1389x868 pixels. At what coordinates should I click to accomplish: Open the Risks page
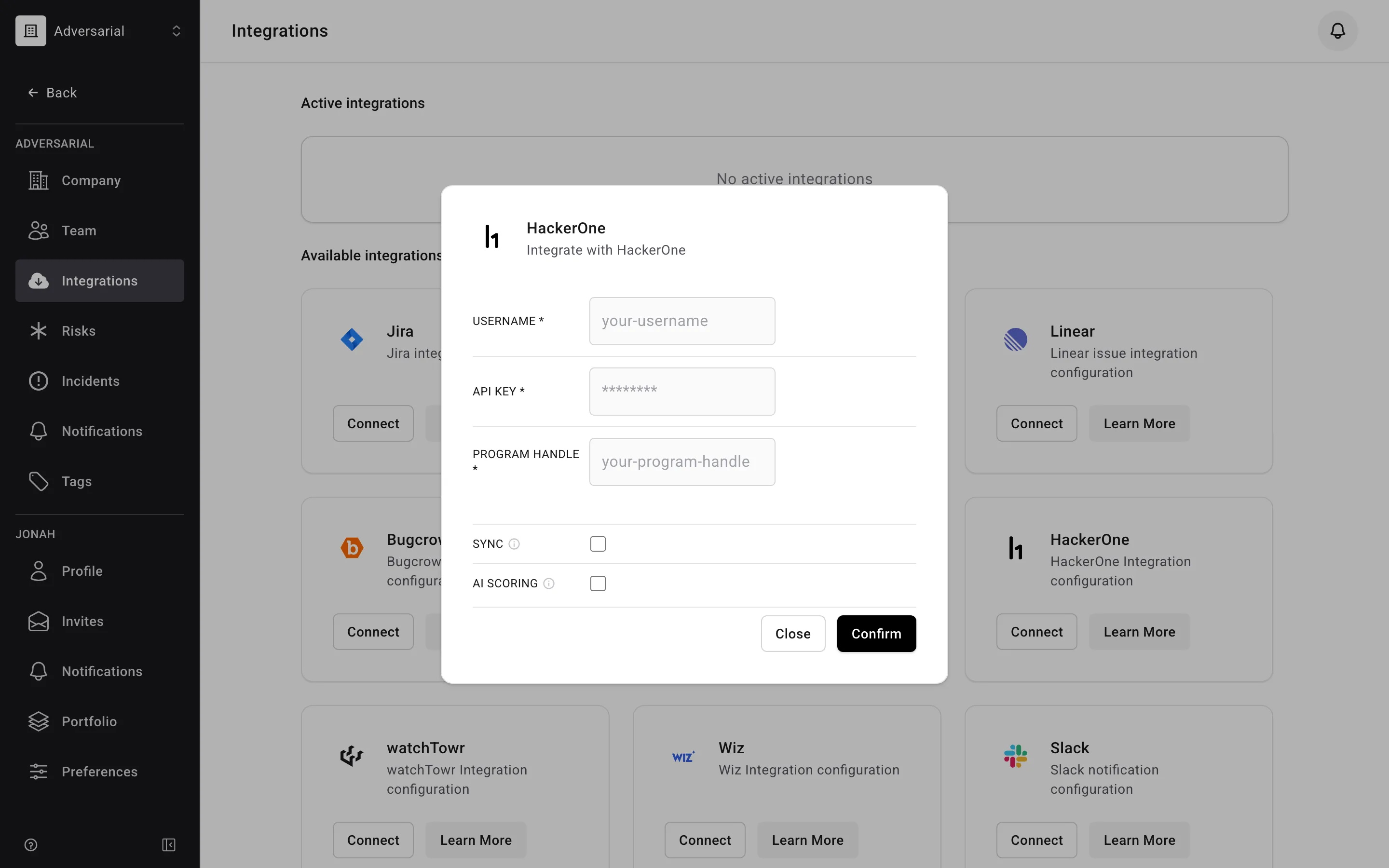[x=100, y=331]
